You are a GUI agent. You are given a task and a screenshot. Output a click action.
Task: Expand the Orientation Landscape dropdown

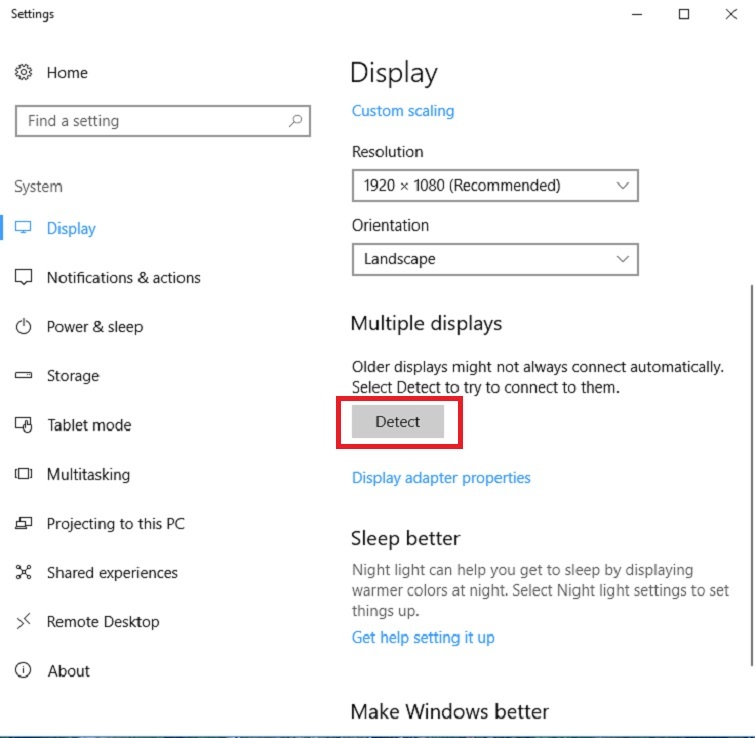coord(494,259)
